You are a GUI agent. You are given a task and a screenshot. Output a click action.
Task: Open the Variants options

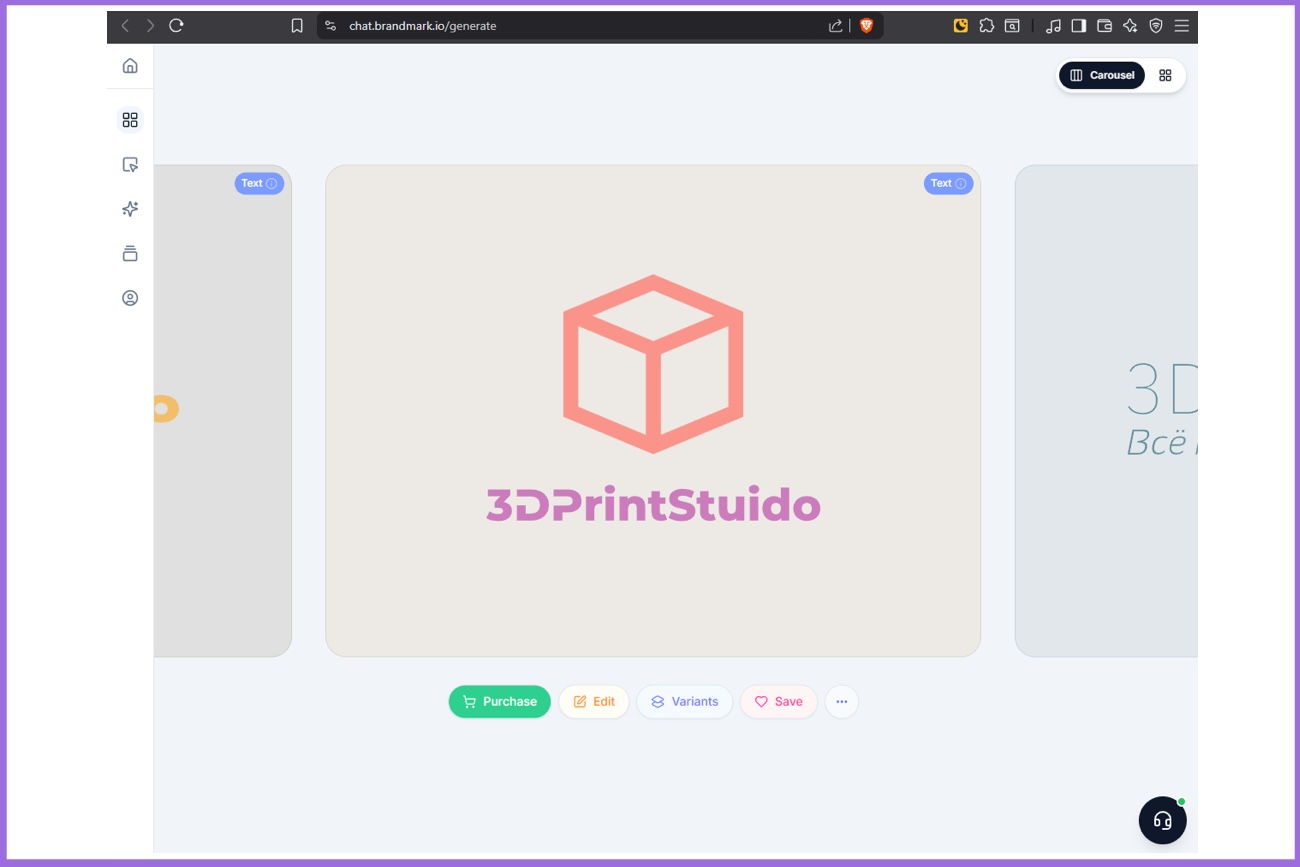pyautogui.click(x=684, y=702)
